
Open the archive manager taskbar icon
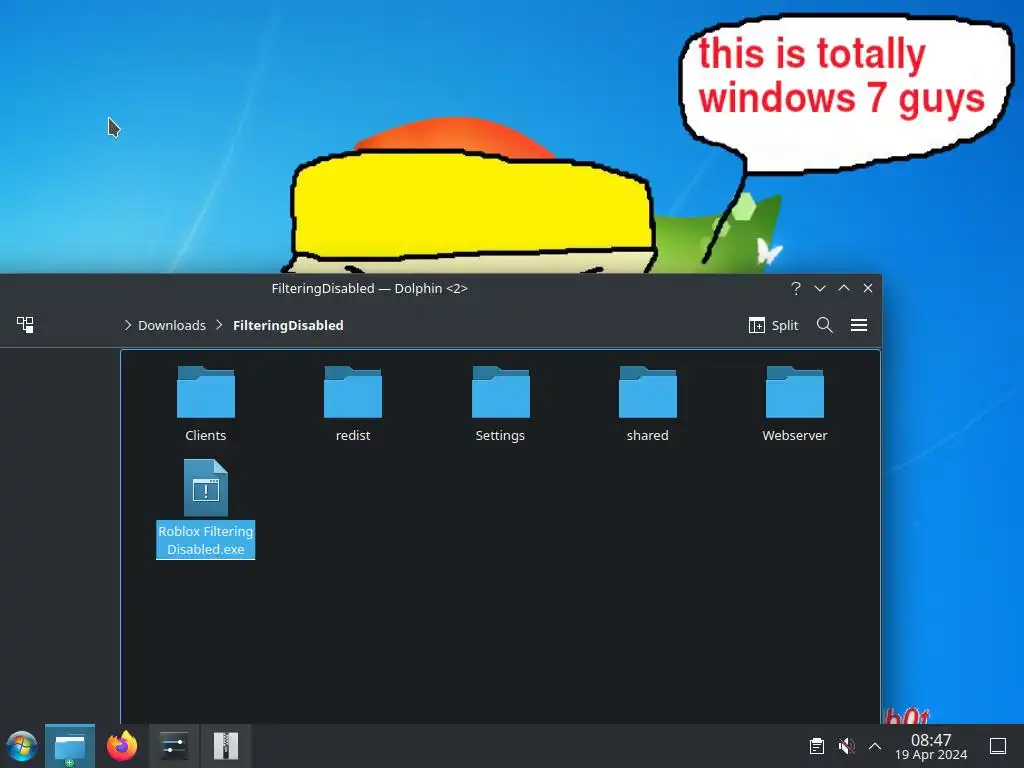pos(226,746)
